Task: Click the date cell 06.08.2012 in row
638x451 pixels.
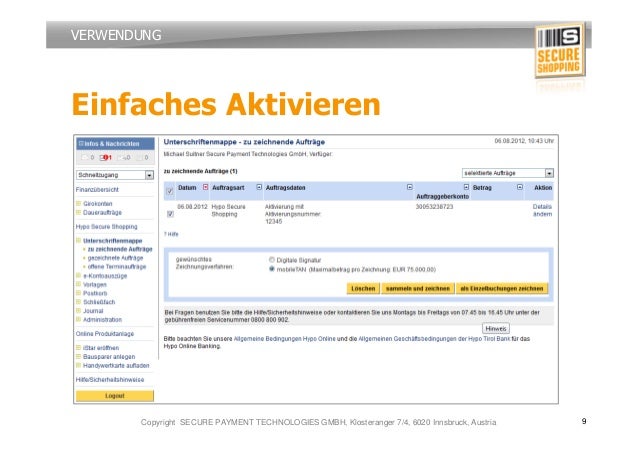Action: point(192,207)
